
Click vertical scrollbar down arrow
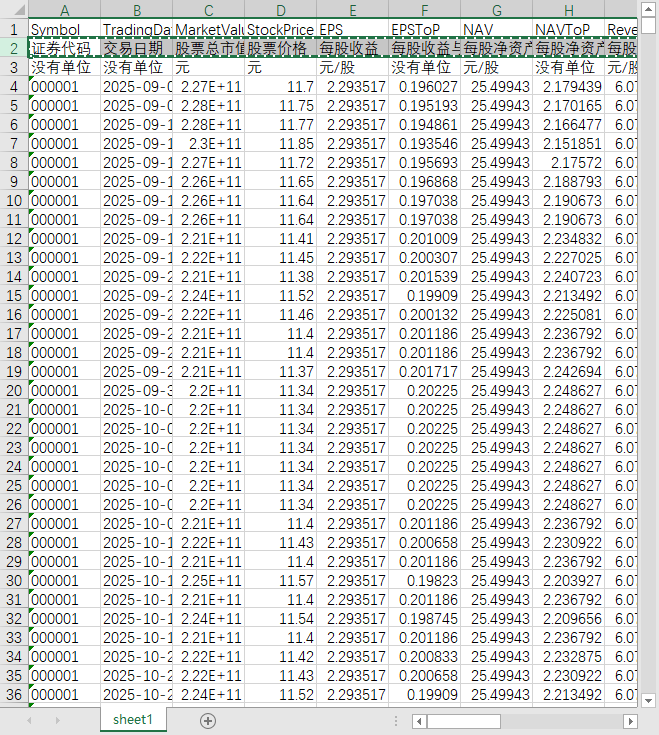tap(648, 701)
